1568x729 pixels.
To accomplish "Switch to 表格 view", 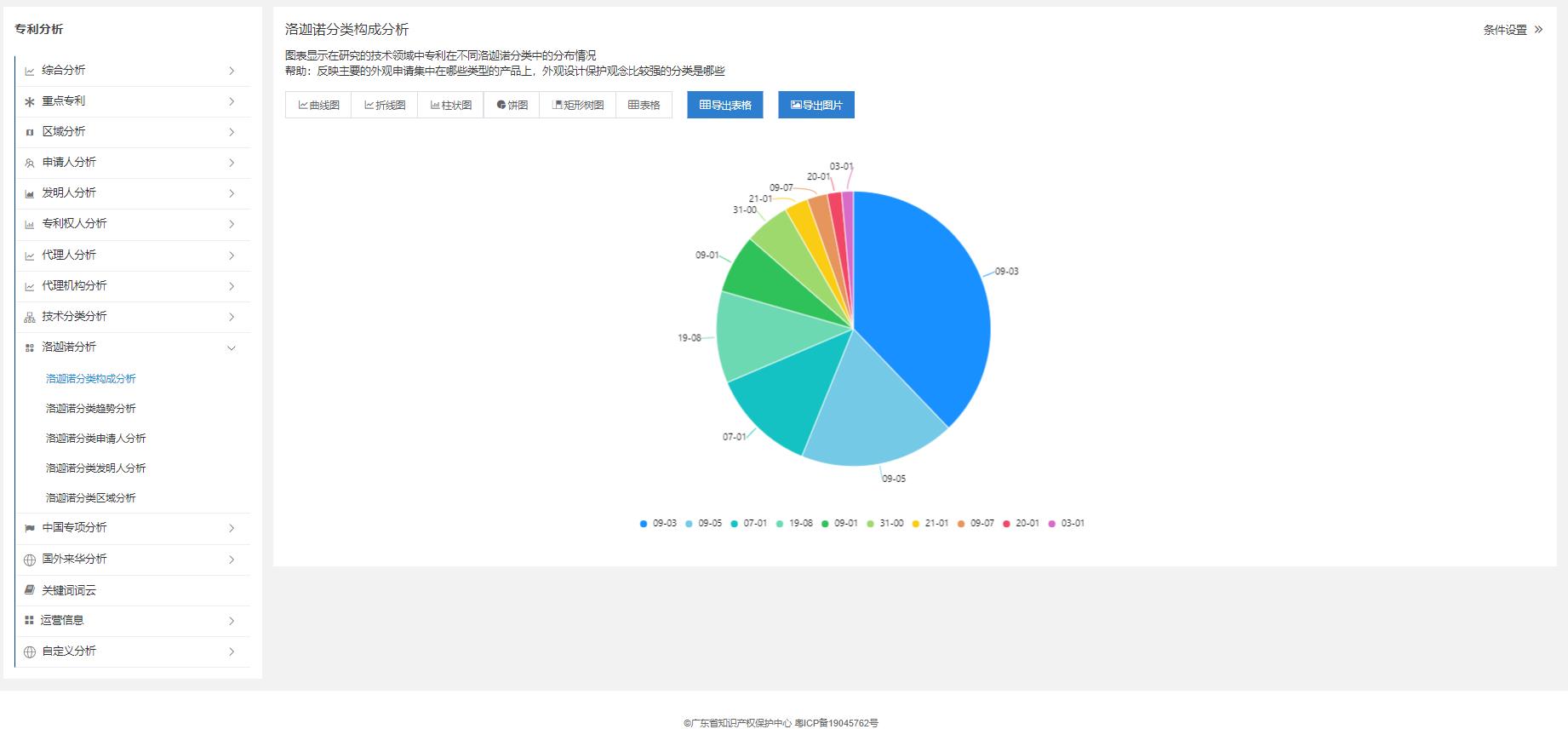I will (644, 105).
